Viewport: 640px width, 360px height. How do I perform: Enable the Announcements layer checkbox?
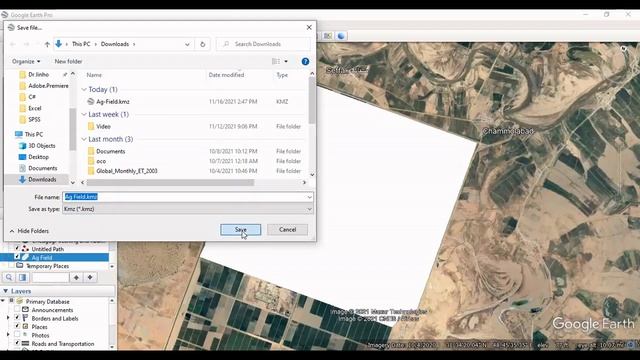(17, 310)
